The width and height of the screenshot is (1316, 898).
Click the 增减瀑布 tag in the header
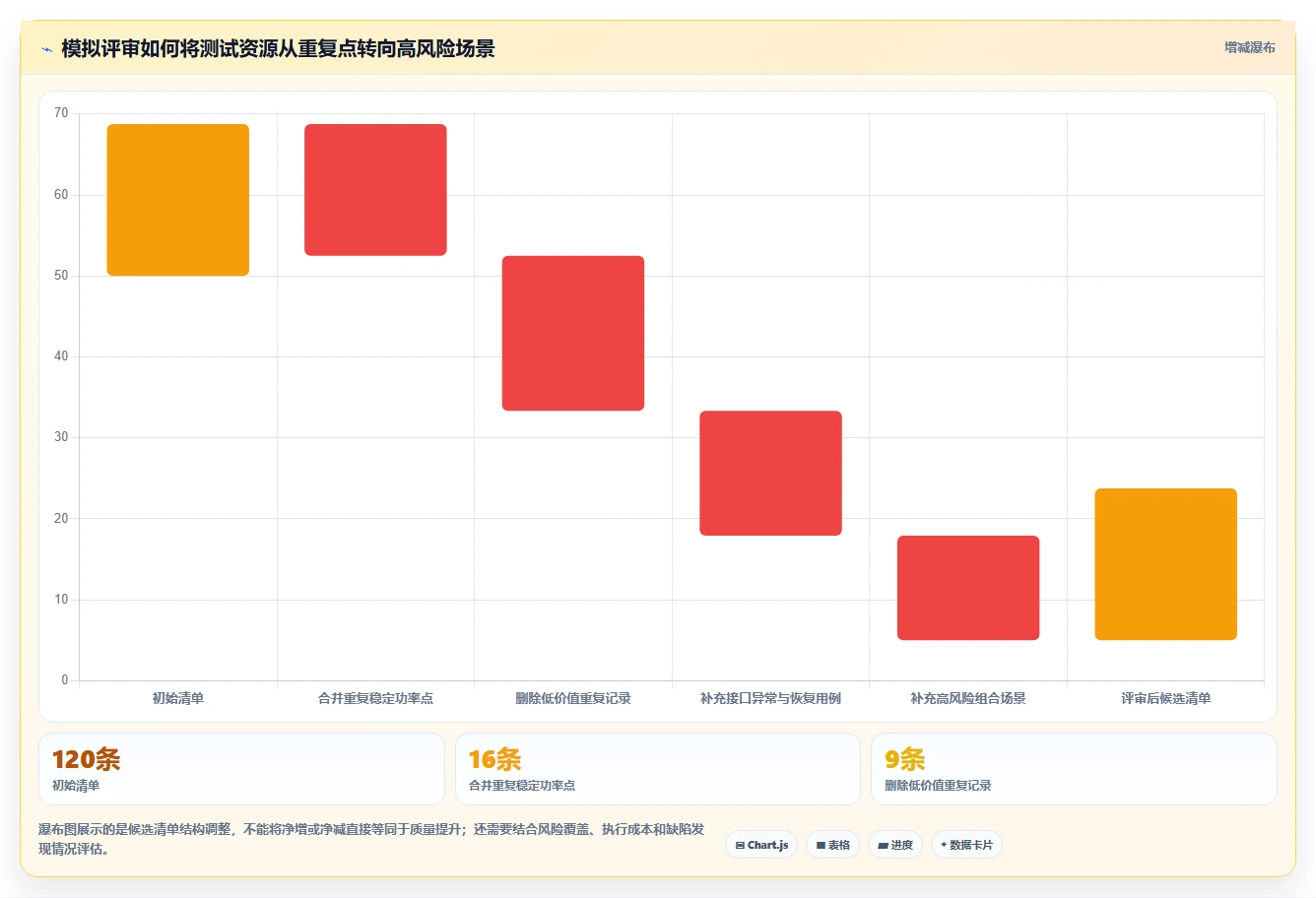click(1249, 47)
